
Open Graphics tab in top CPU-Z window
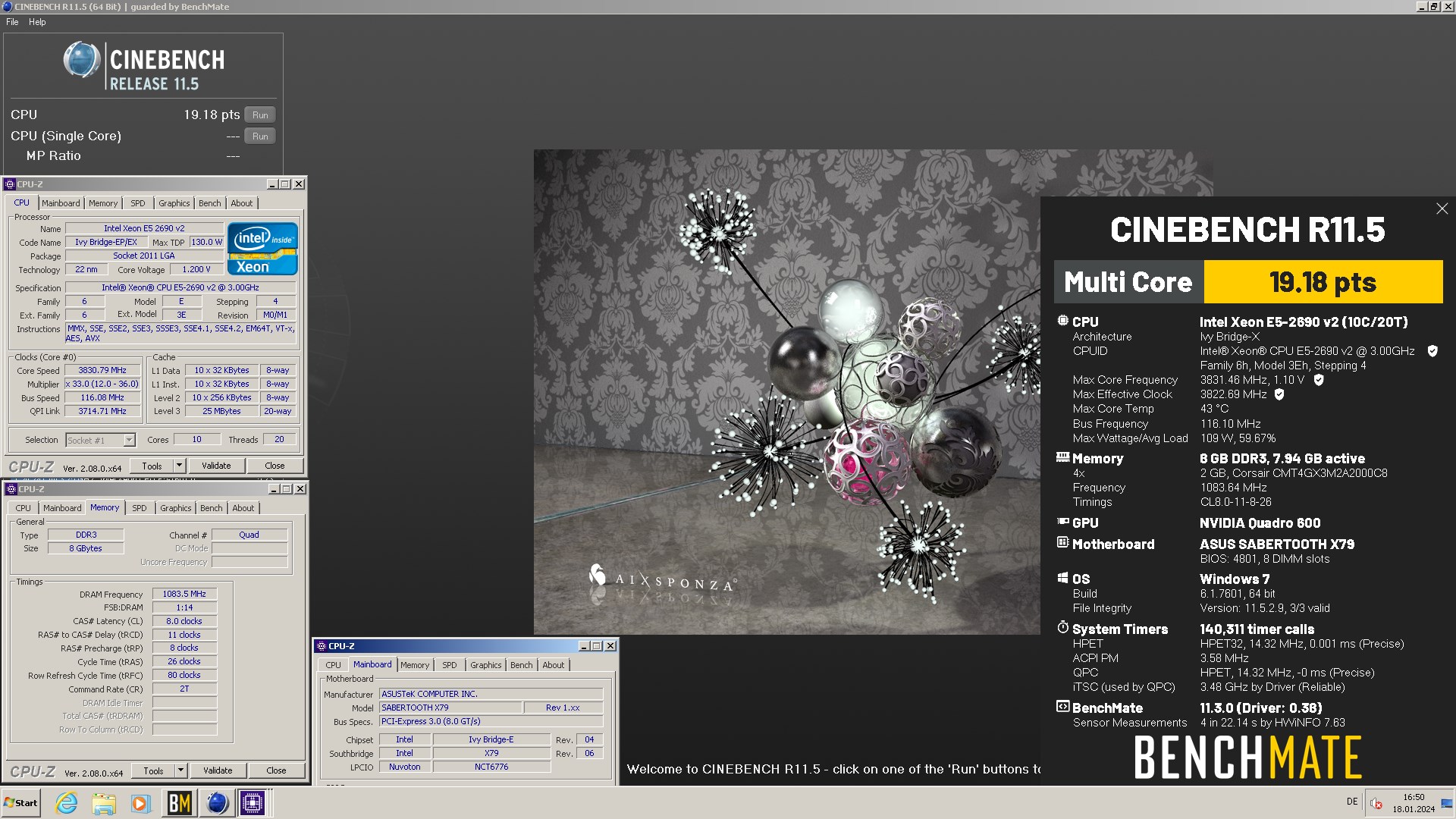[x=174, y=203]
